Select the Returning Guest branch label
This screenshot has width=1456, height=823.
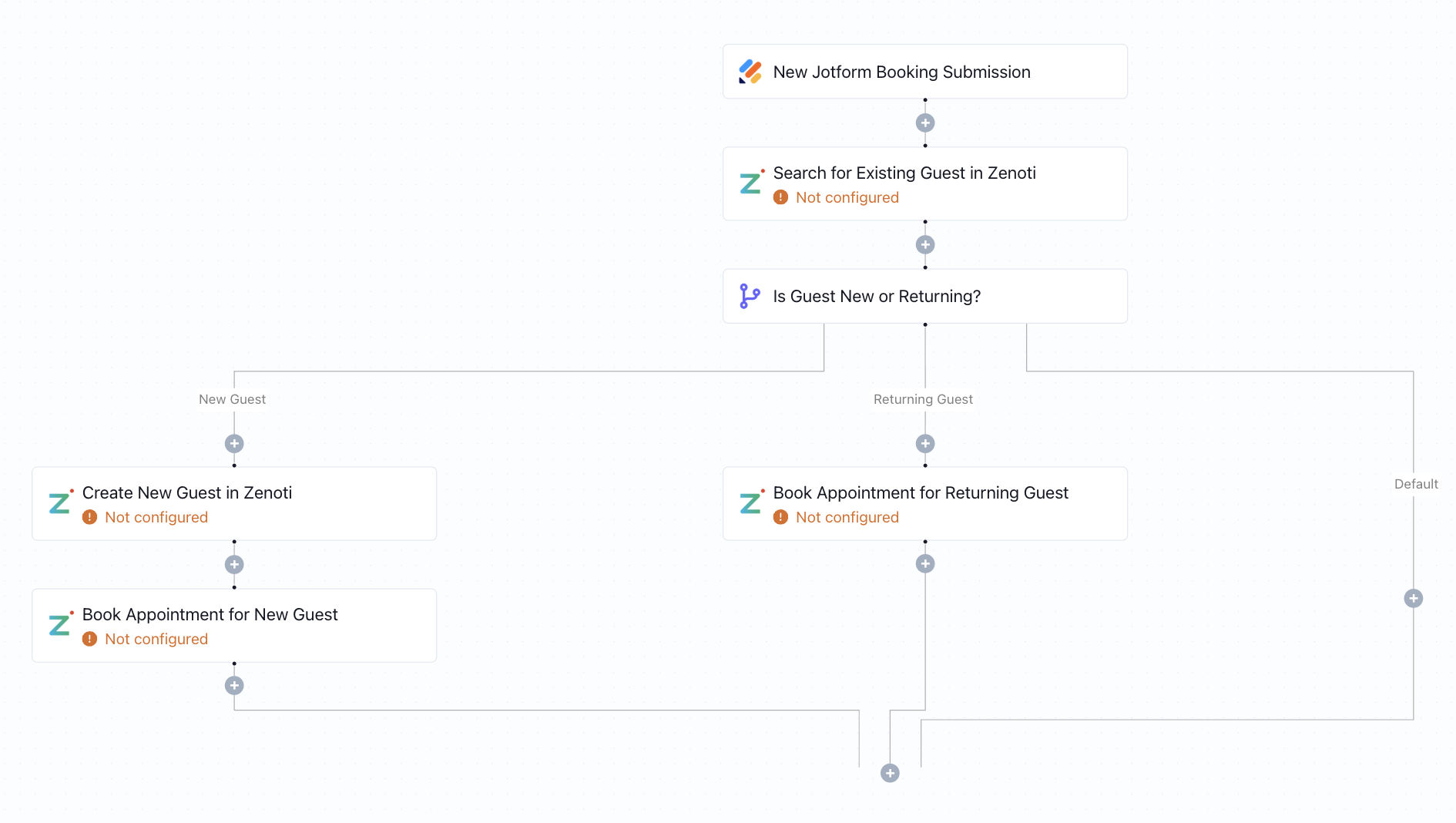click(x=923, y=399)
